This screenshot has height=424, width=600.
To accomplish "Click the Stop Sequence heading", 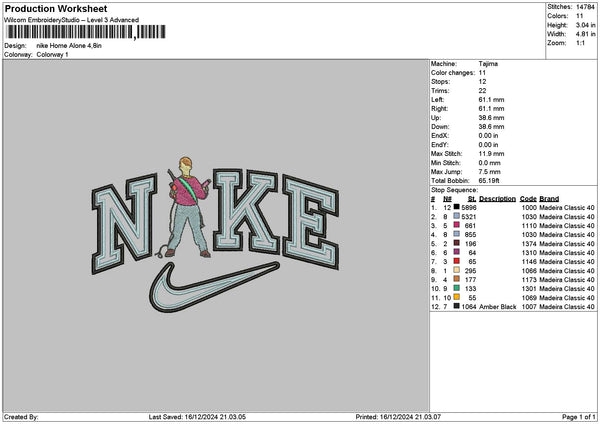I will click(x=455, y=190).
